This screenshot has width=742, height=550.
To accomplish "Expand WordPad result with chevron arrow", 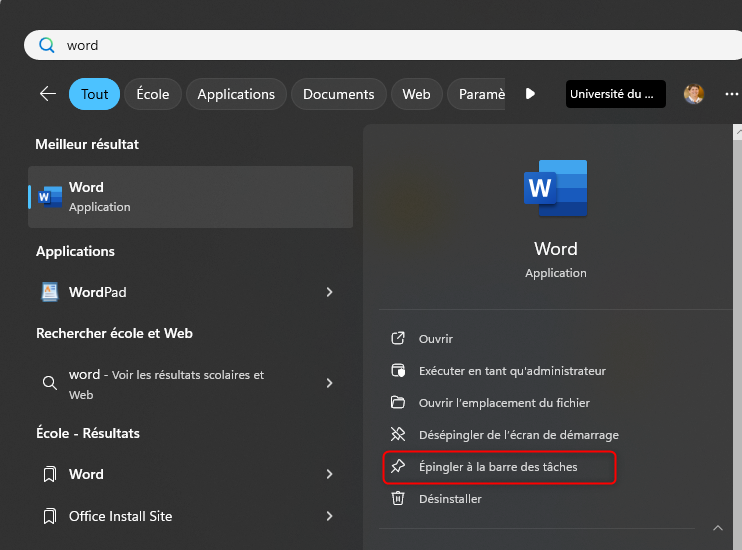I will point(329,292).
